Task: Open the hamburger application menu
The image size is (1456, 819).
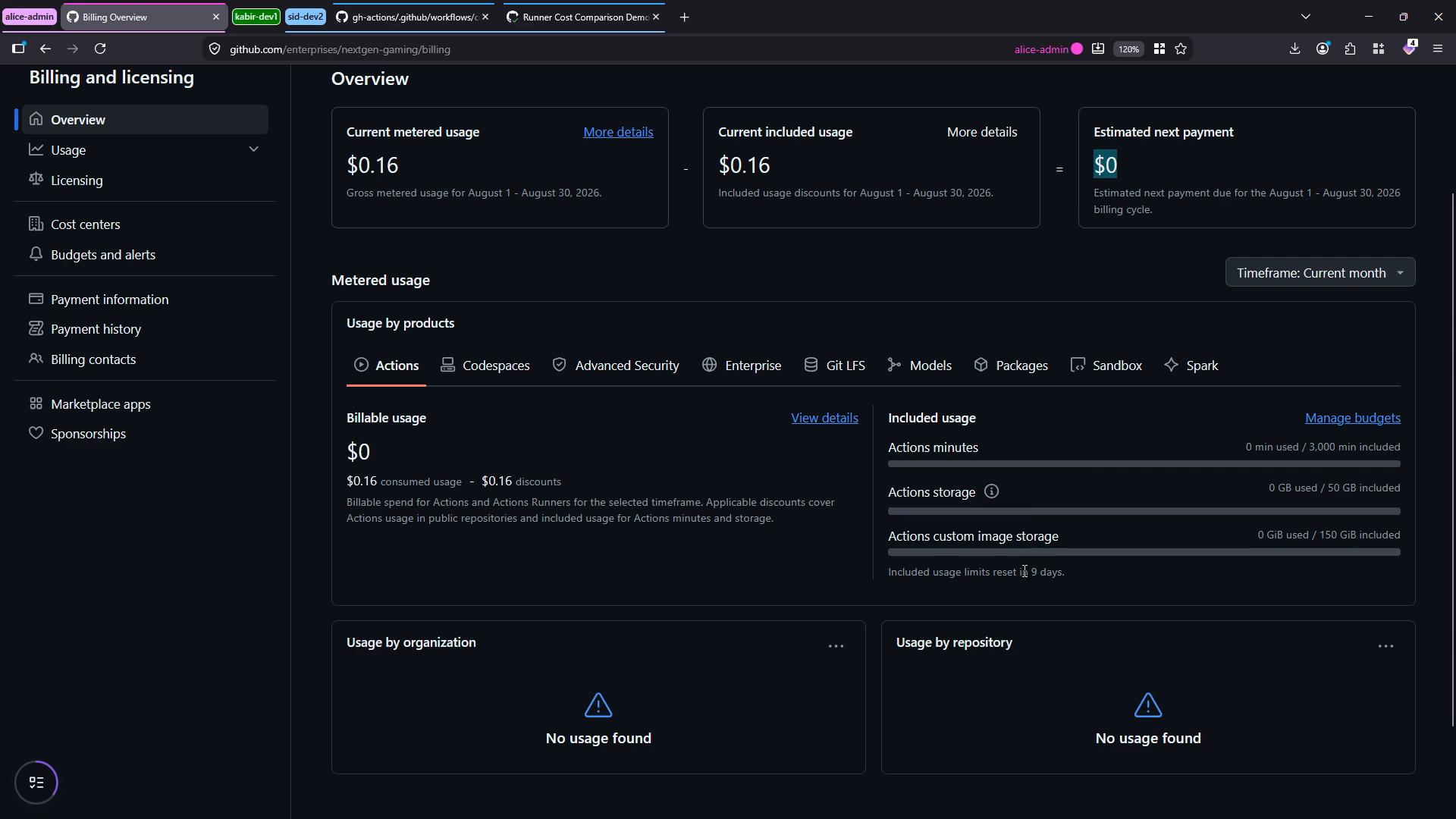Action: pos(1437,49)
